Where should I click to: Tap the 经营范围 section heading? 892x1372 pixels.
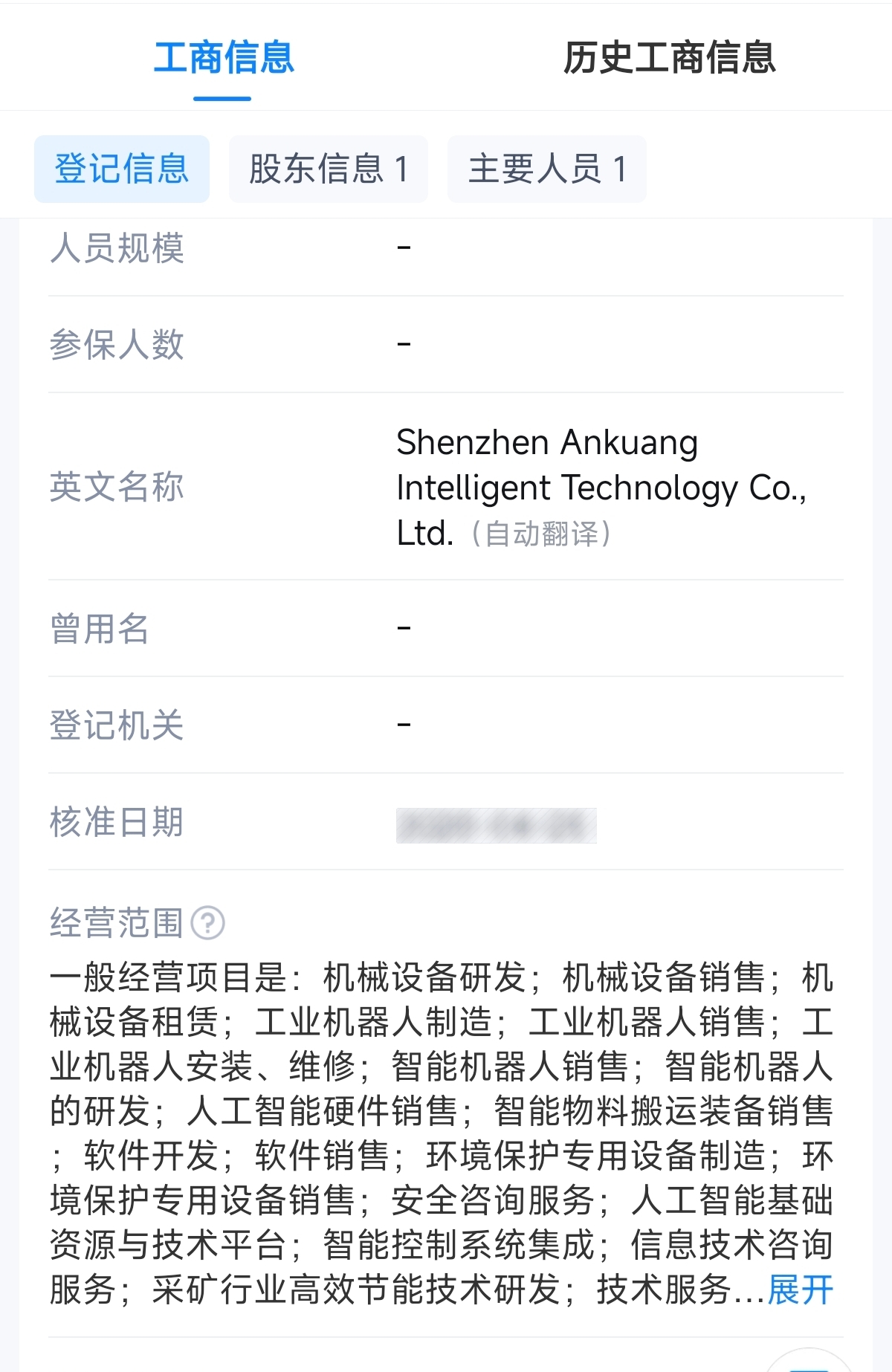[117, 923]
